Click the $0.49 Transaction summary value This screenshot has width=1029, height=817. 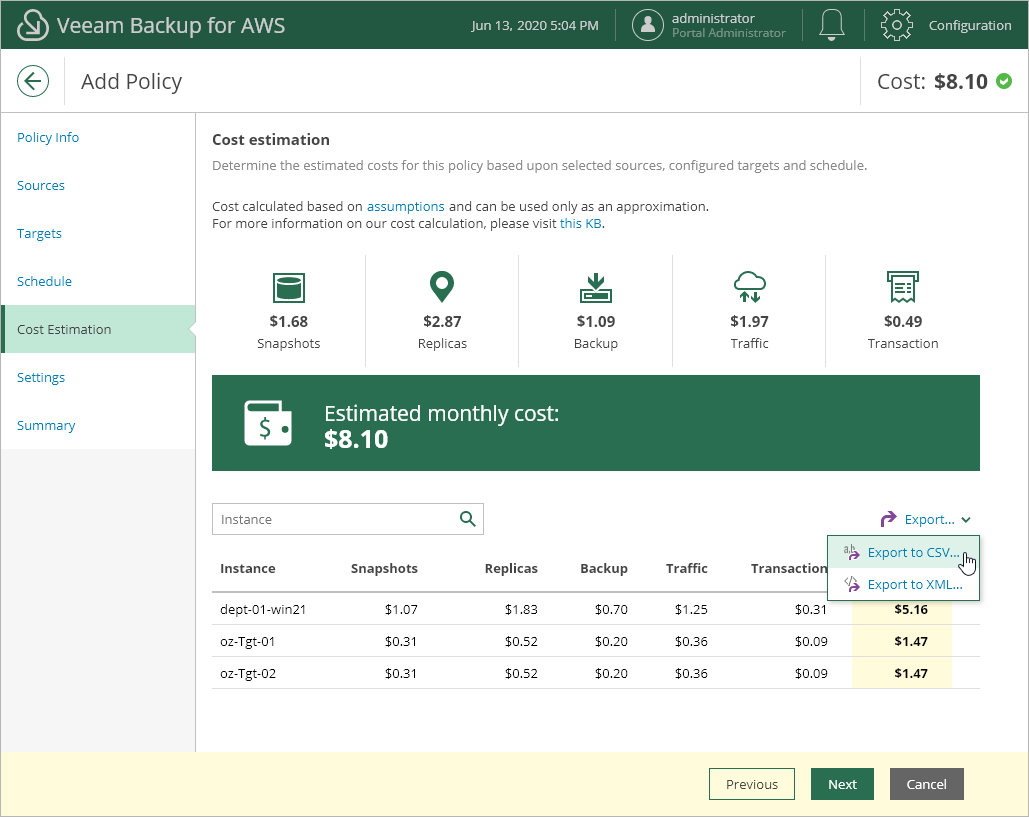tap(903, 321)
